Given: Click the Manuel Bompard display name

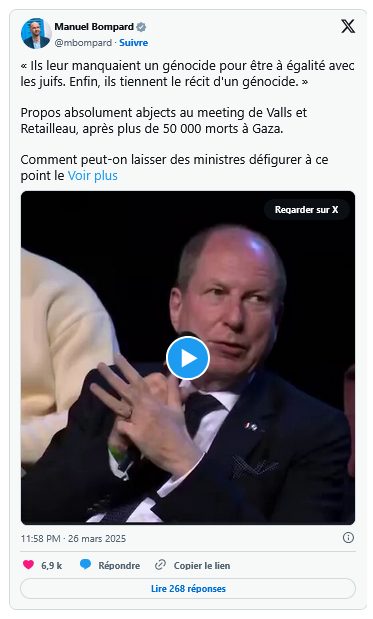Looking at the screenshot, I should 94,27.
